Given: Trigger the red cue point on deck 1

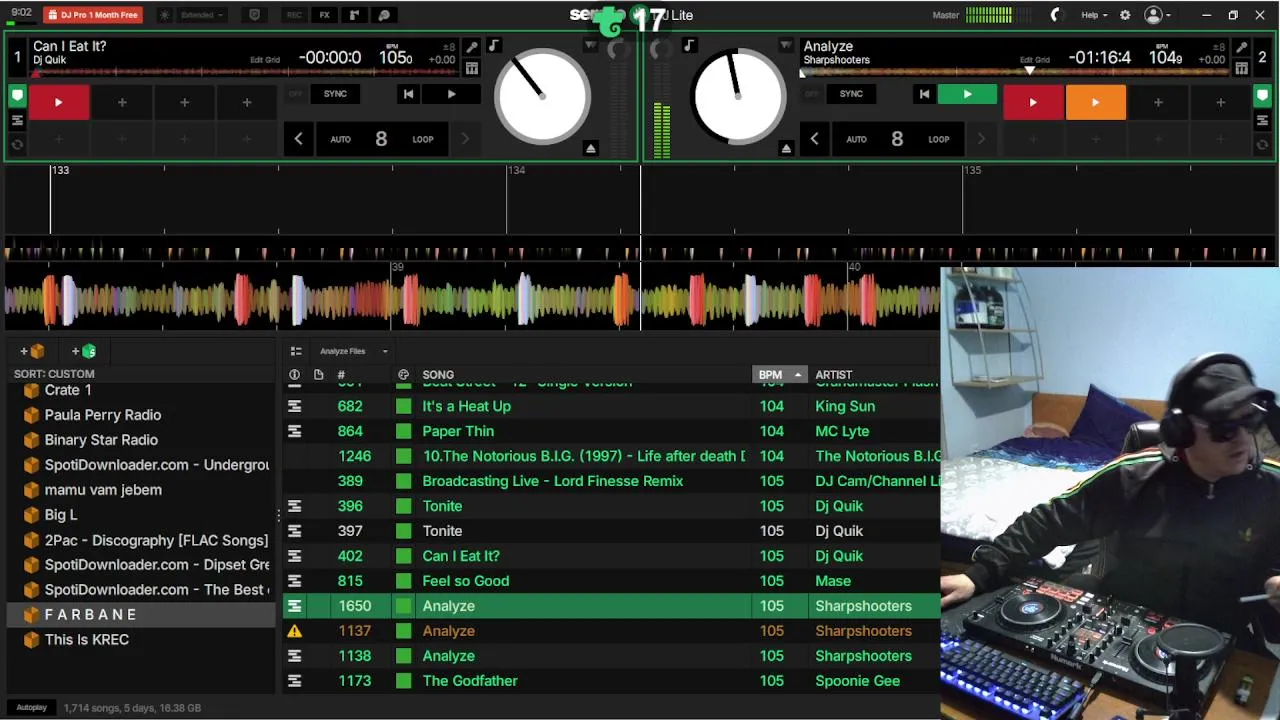Looking at the screenshot, I should [x=58, y=102].
